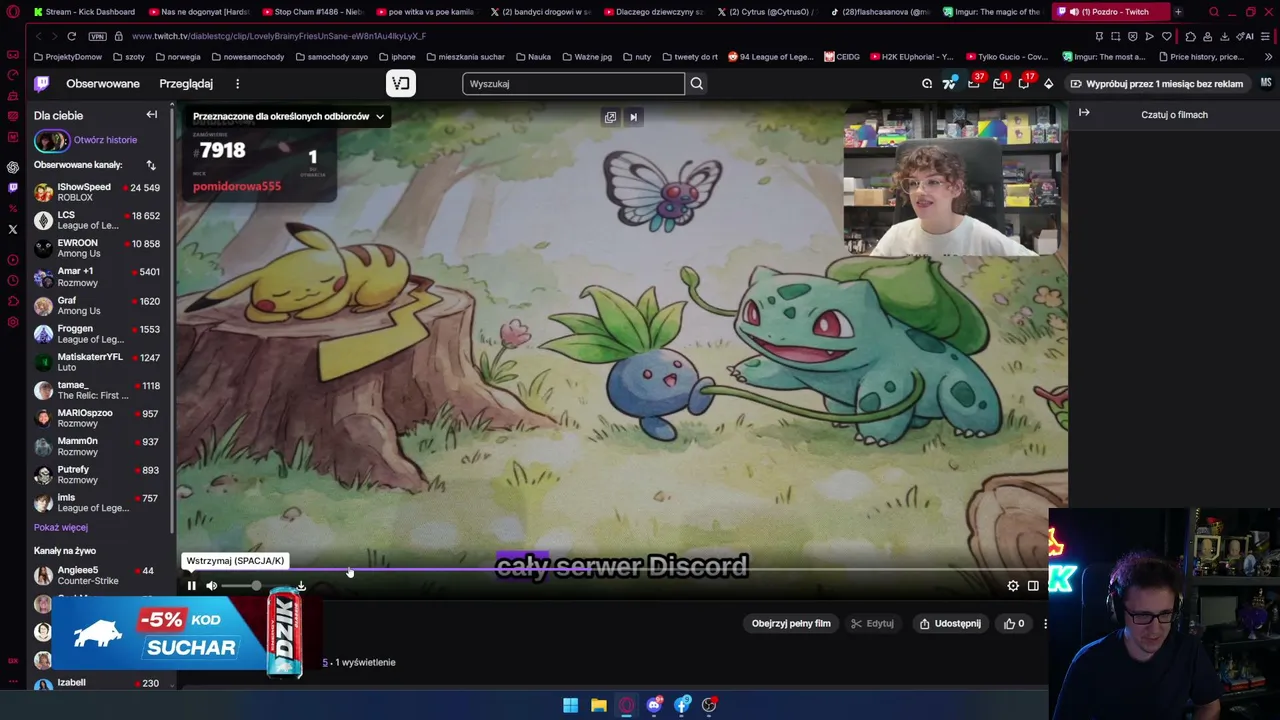Viewport: 1280px width, 720px height.
Task: Click the Twitch logo to go home
Action: pos(42,84)
